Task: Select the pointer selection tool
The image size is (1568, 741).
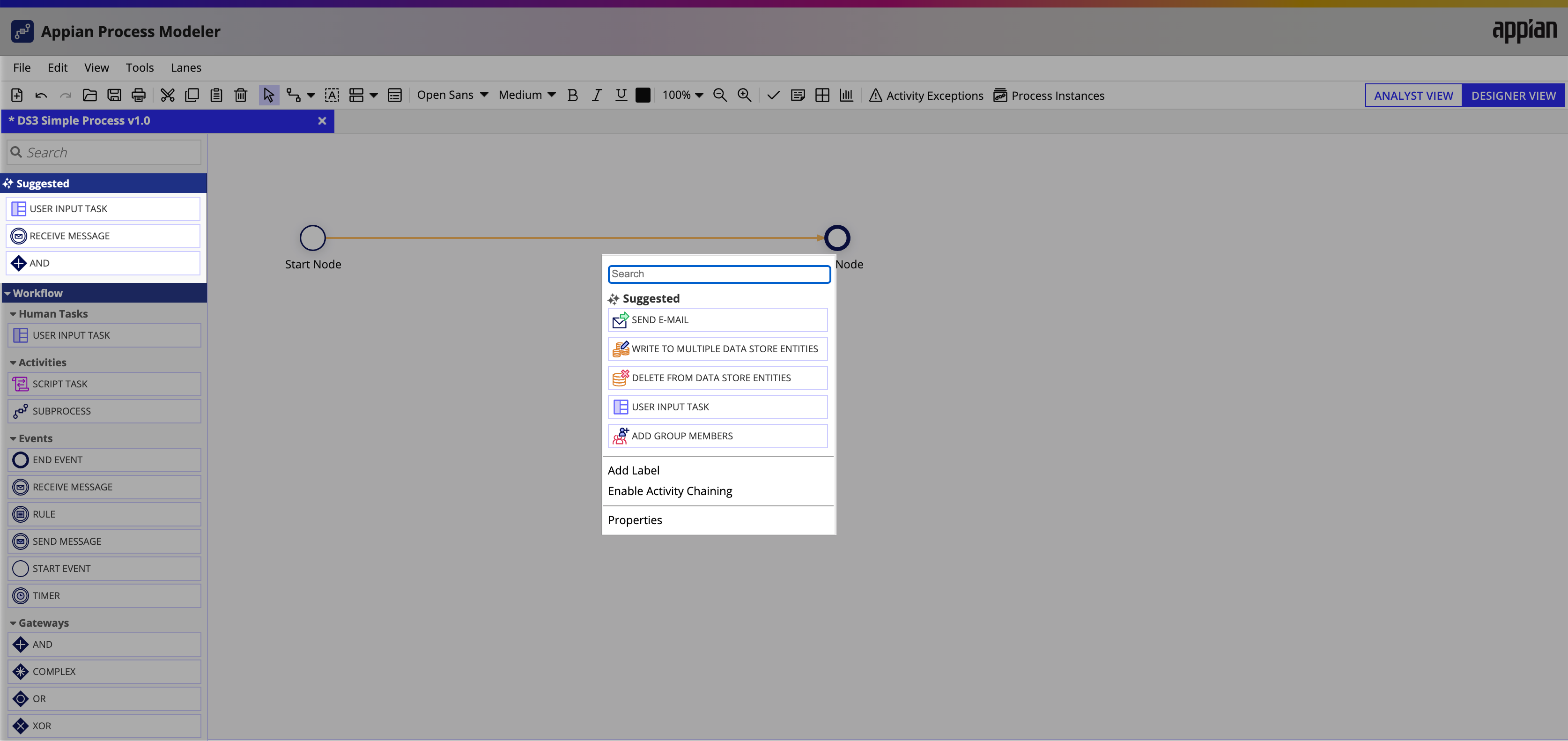Action: pyautogui.click(x=268, y=95)
